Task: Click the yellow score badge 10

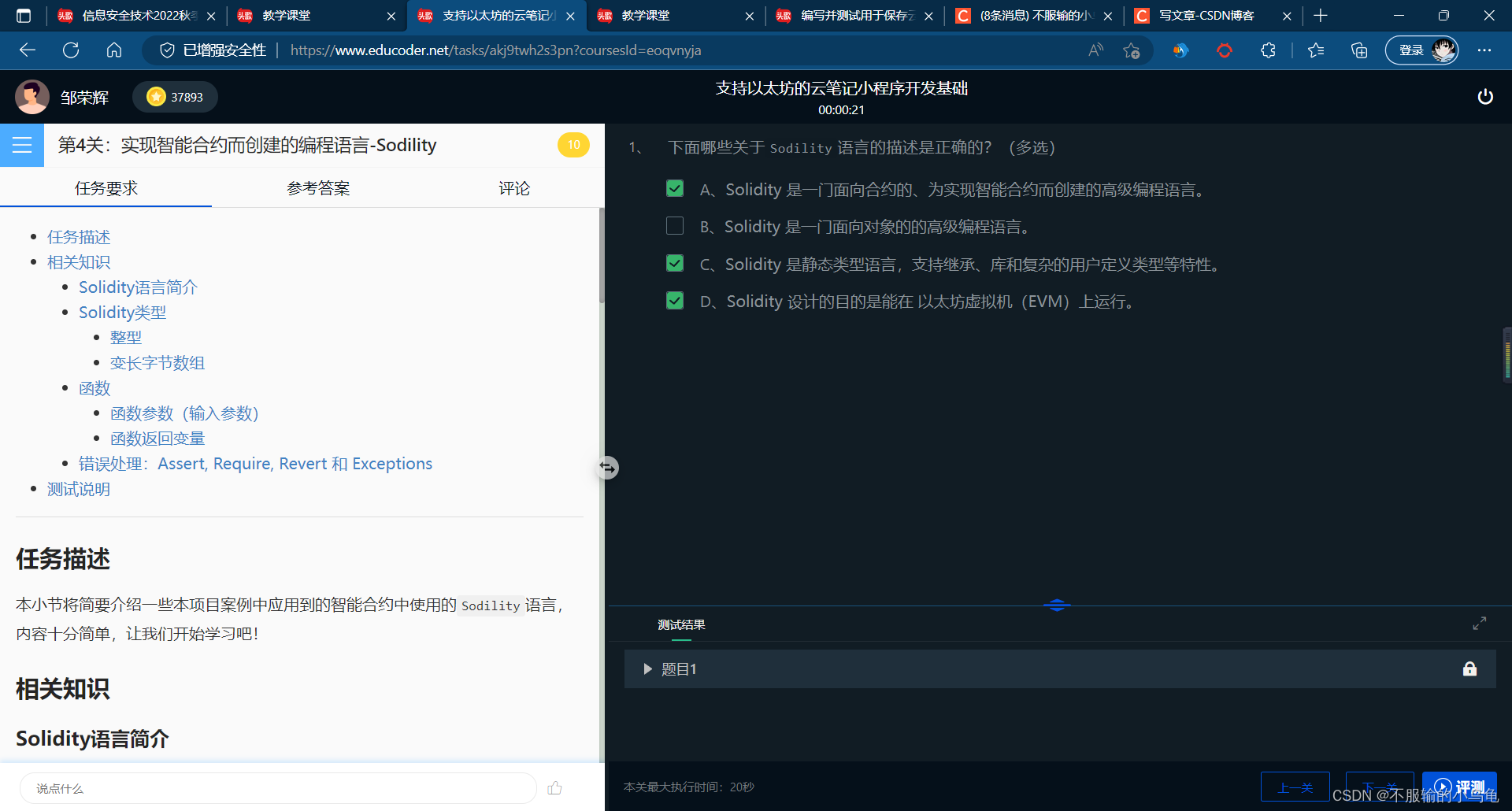Action: click(573, 145)
